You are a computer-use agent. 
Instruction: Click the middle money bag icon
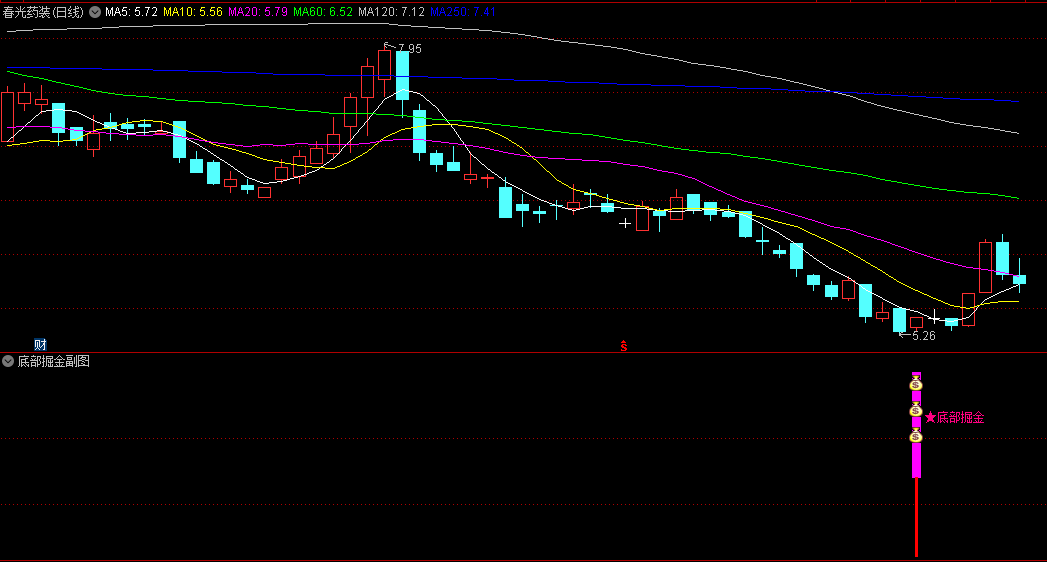[x=916, y=410]
